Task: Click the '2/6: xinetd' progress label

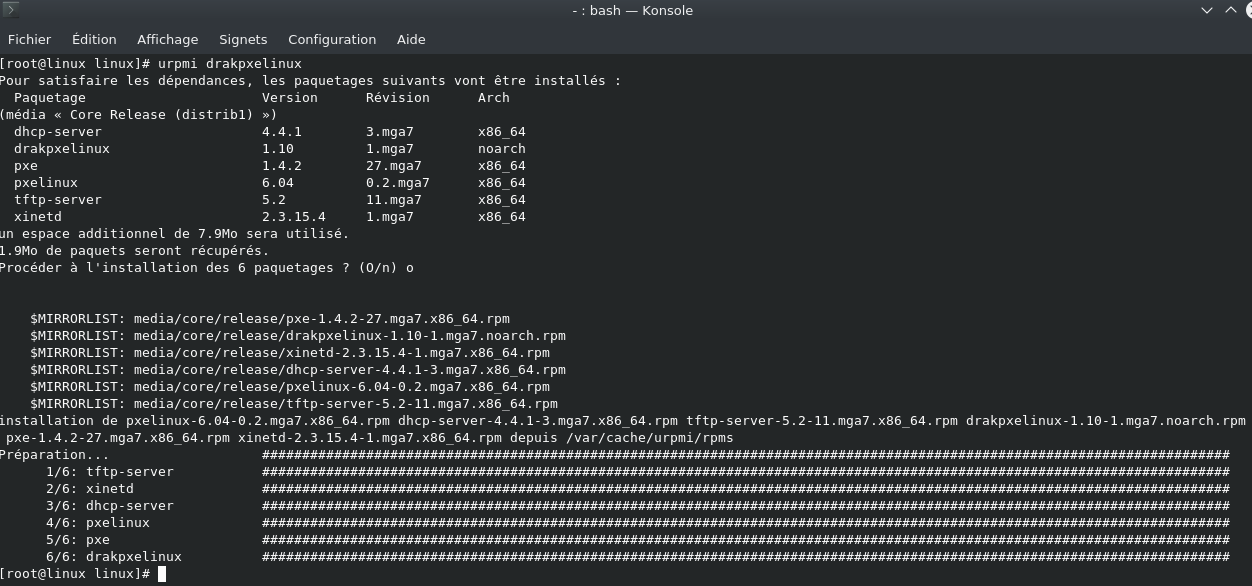Action: pos(89,488)
